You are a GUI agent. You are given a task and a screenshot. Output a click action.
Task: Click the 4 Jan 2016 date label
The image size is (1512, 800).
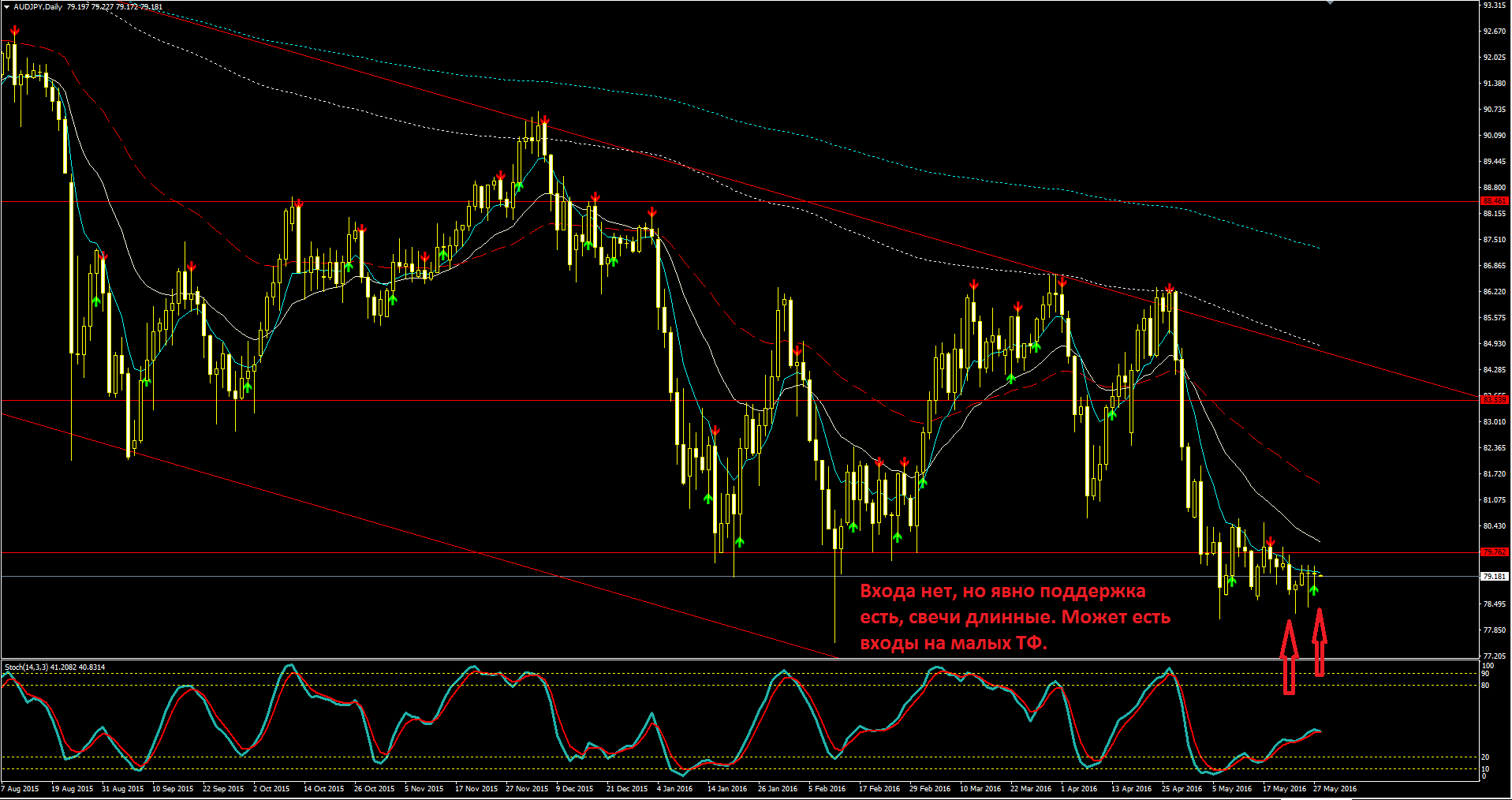(675, 789)
